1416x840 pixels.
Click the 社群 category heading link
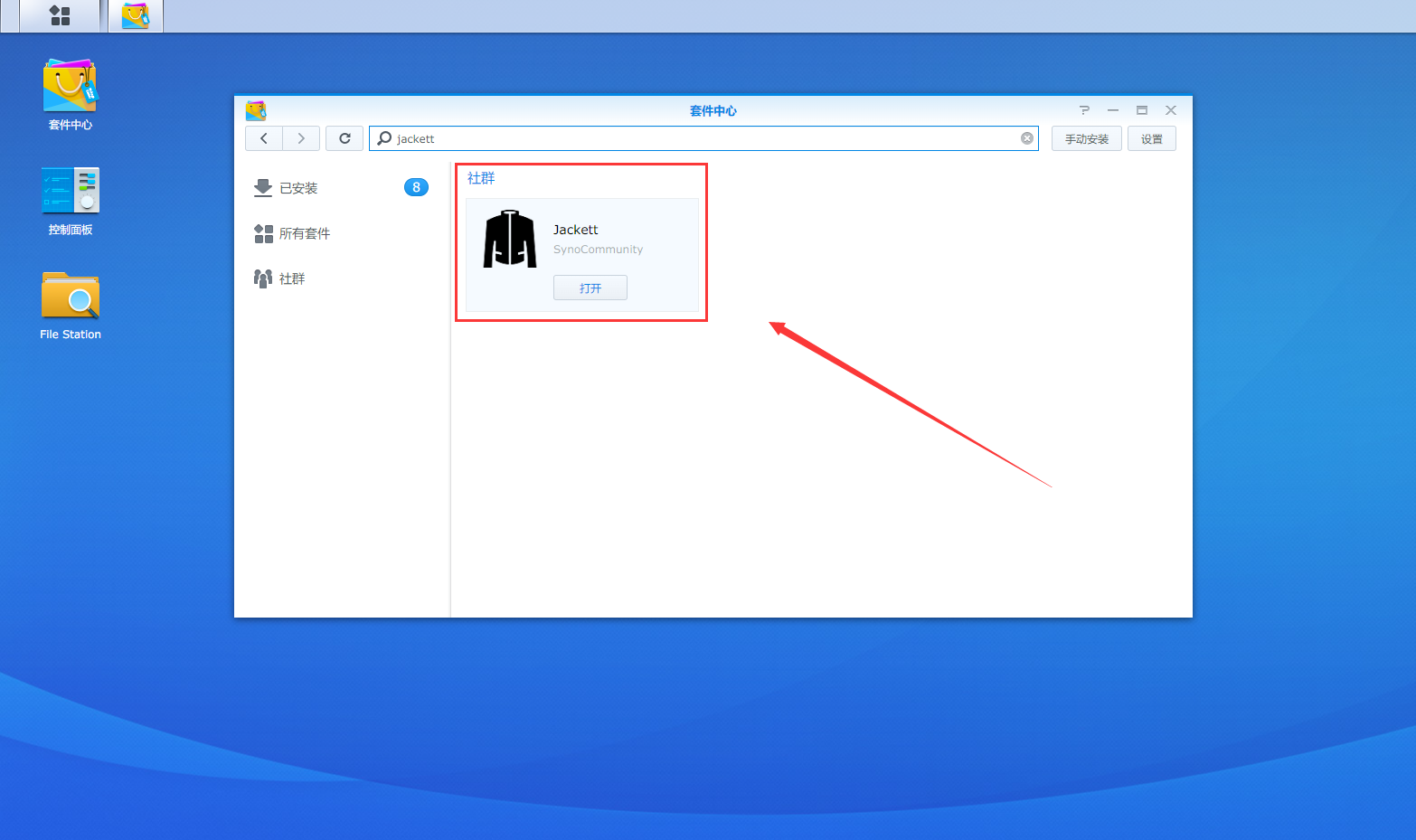tap(481, 178)
